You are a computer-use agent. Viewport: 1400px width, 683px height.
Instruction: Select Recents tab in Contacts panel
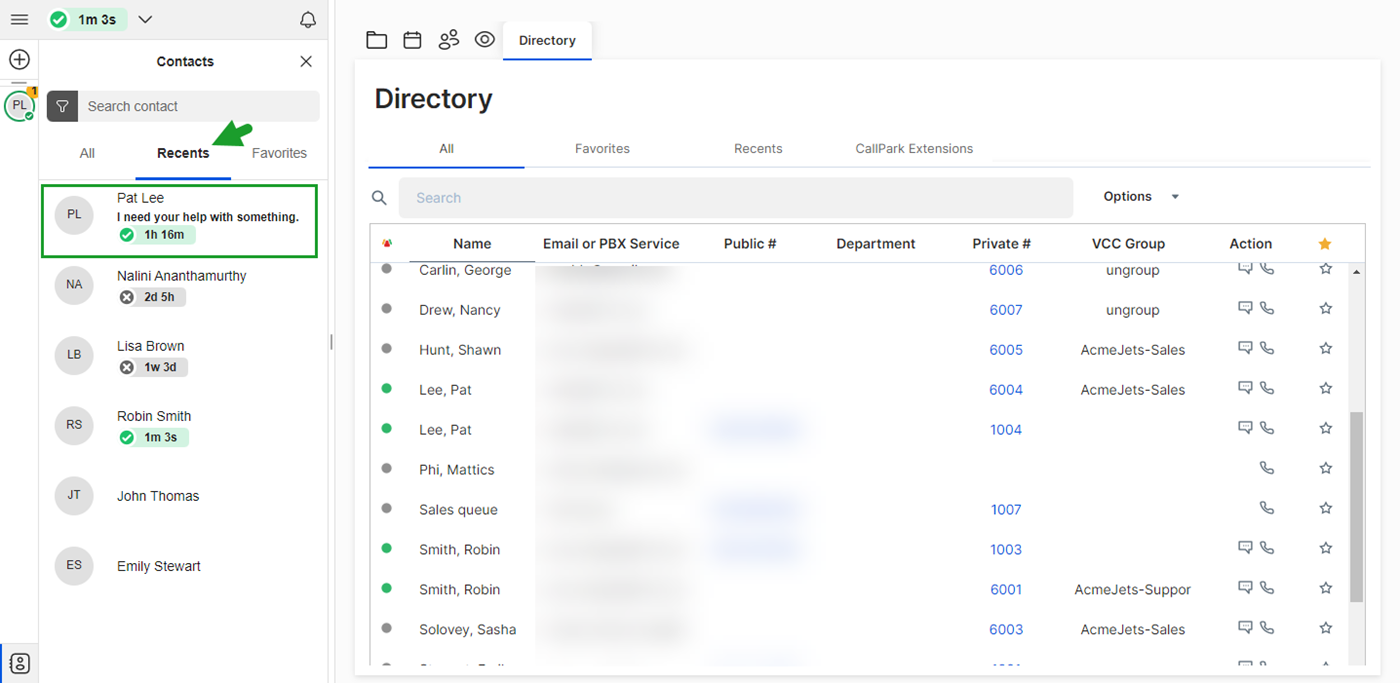pyautogui.click(x=183, y=153)
